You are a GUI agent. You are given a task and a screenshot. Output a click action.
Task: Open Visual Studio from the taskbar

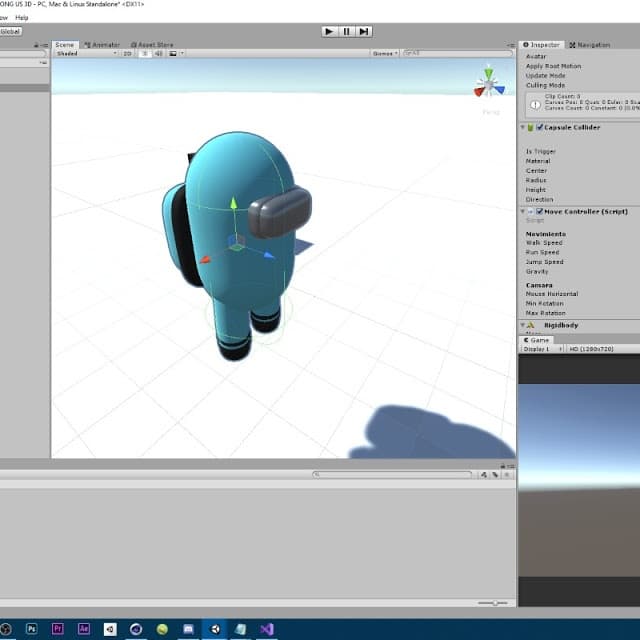[x=267, y=629]
